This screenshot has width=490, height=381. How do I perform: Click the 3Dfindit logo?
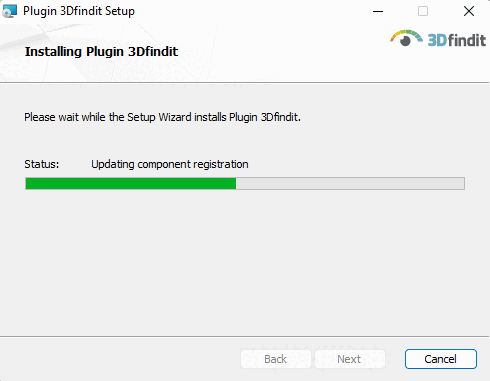coord(438,38)
